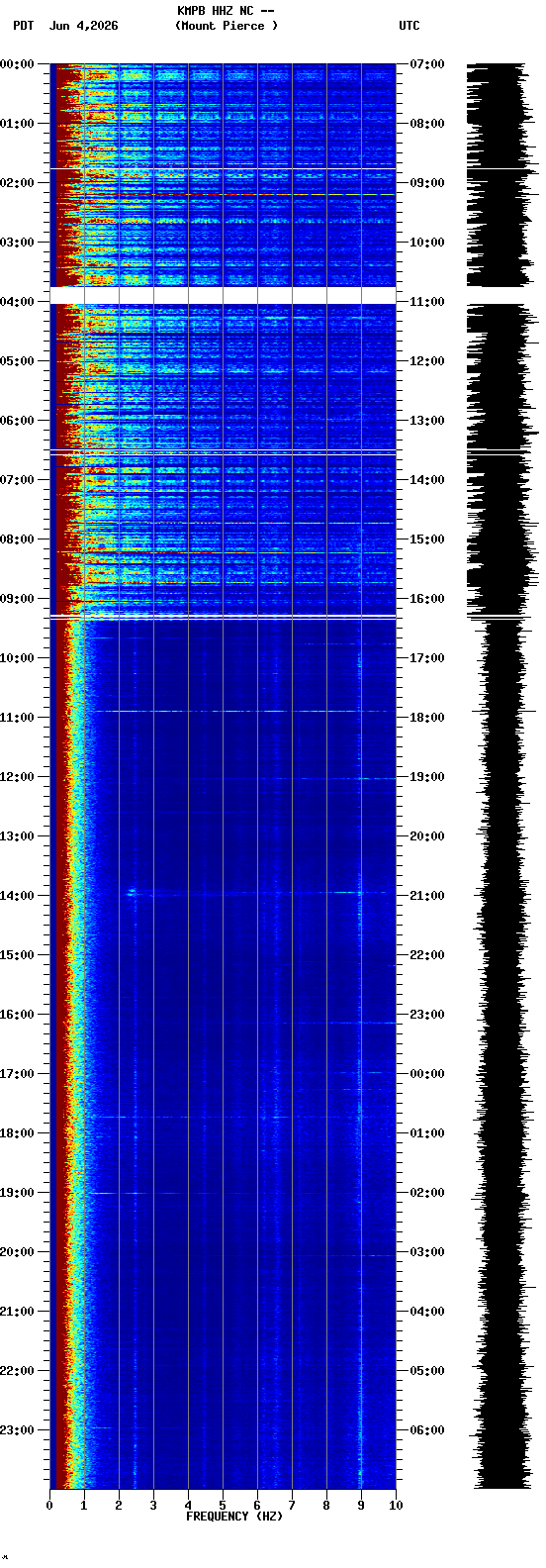Click the UTC axis '03:00' label
Image resolution: width=546 pixels, height=1568 pixels.
tap(426, 1252)
